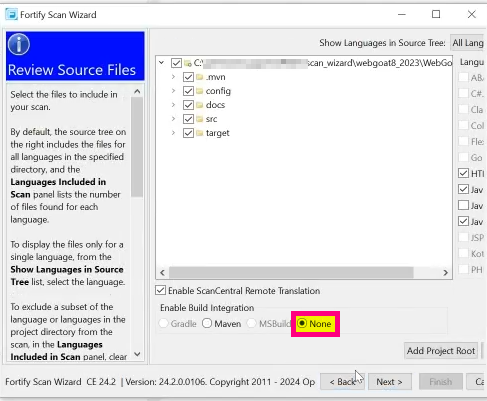
Task: Click the Next button
Action: point(390,382)
